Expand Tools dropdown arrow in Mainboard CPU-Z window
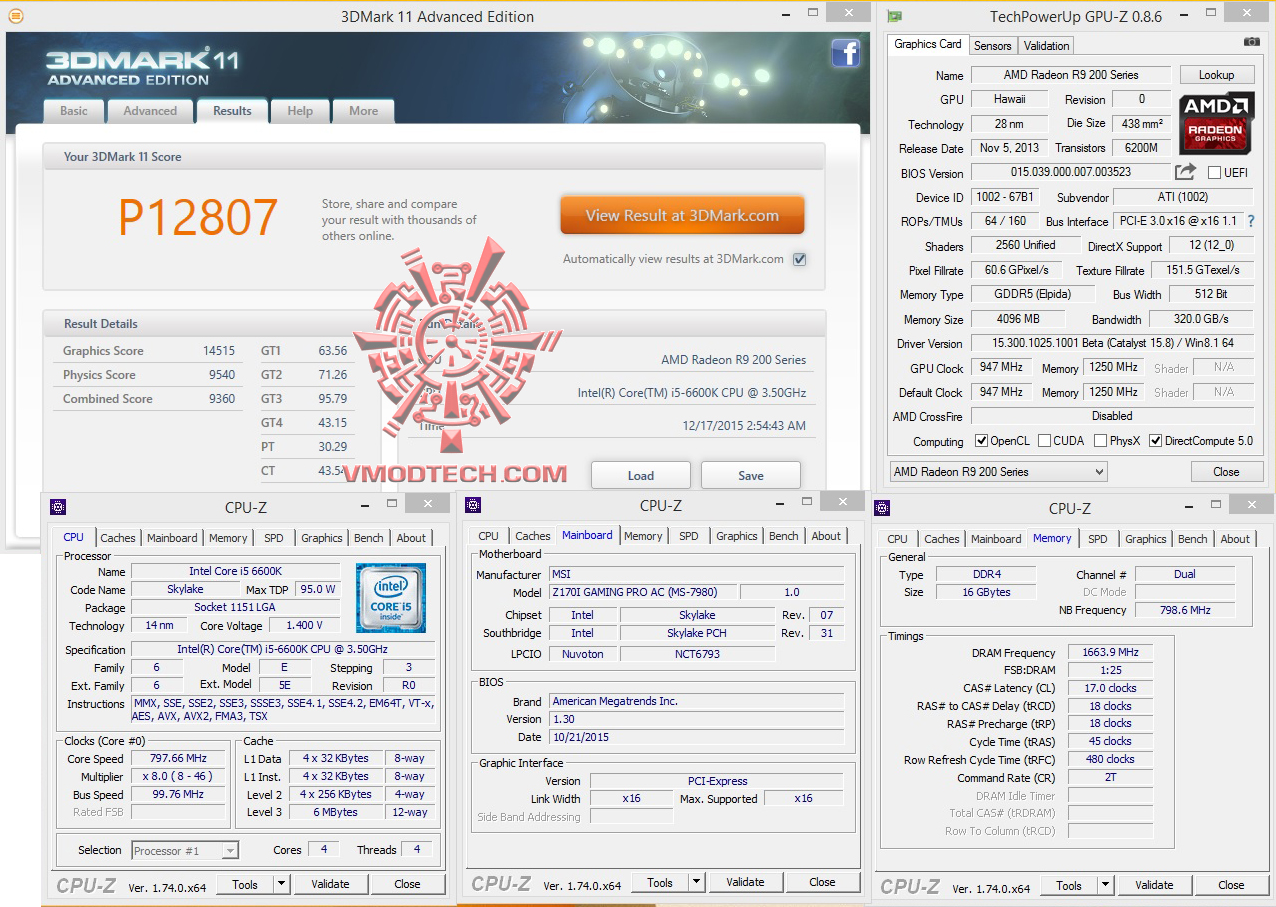 tap(696, 883)
